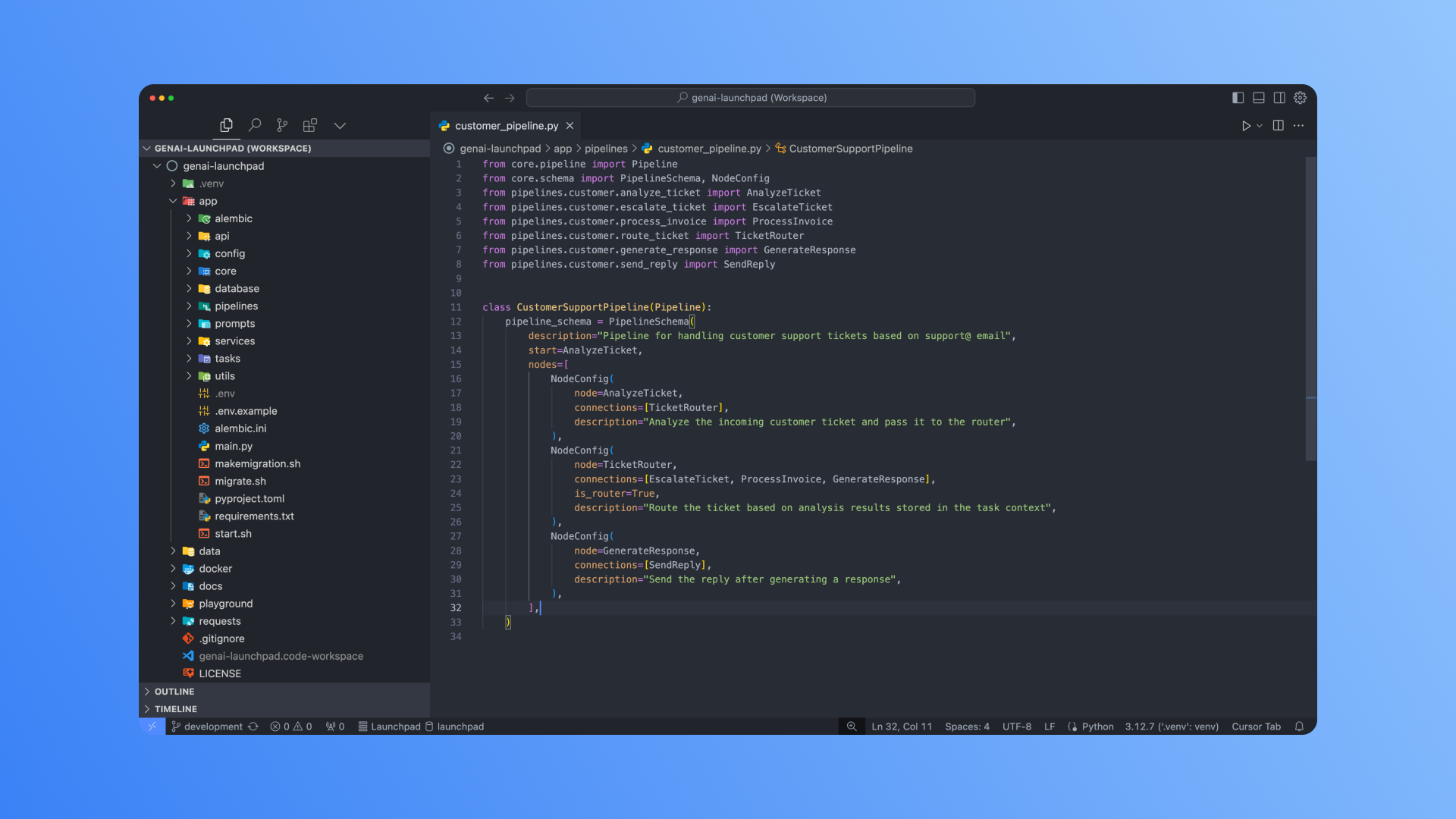Open the Source Control view icon
Image resolution: width=1456 pixels, height=819 pixels.
click(282, 125)
